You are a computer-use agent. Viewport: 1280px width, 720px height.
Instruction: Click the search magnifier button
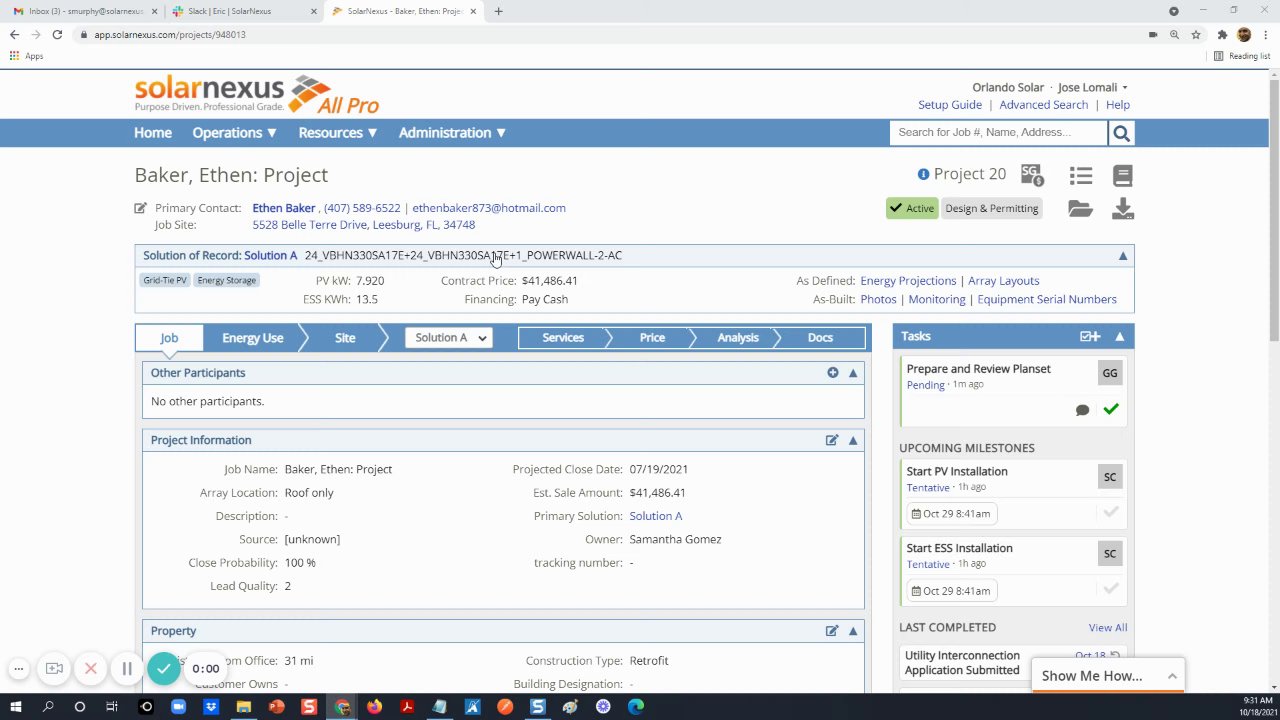[x=1121, y=133]
